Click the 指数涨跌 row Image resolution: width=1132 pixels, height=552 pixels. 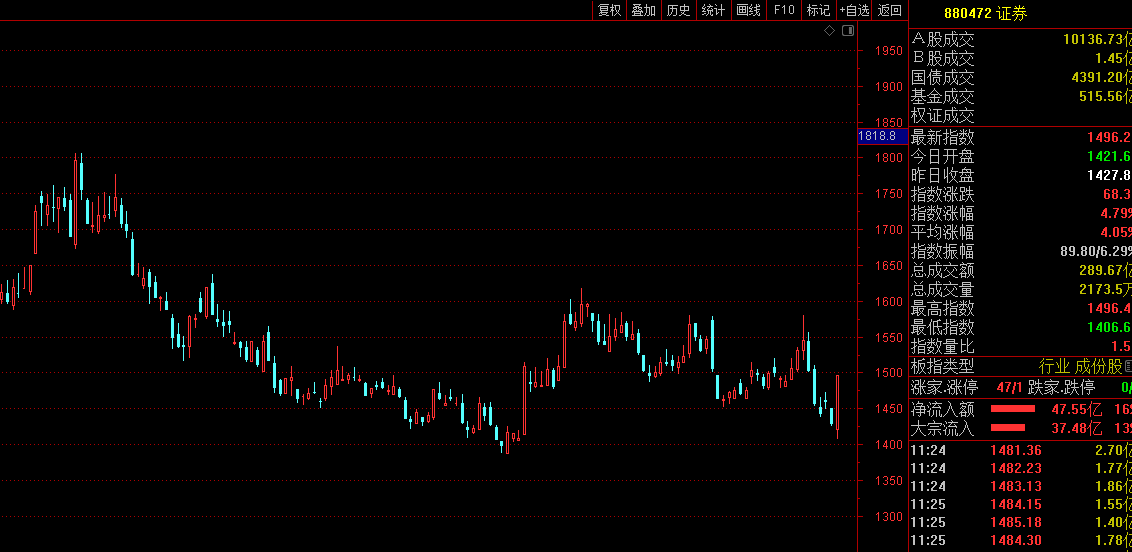(1021, 194)
